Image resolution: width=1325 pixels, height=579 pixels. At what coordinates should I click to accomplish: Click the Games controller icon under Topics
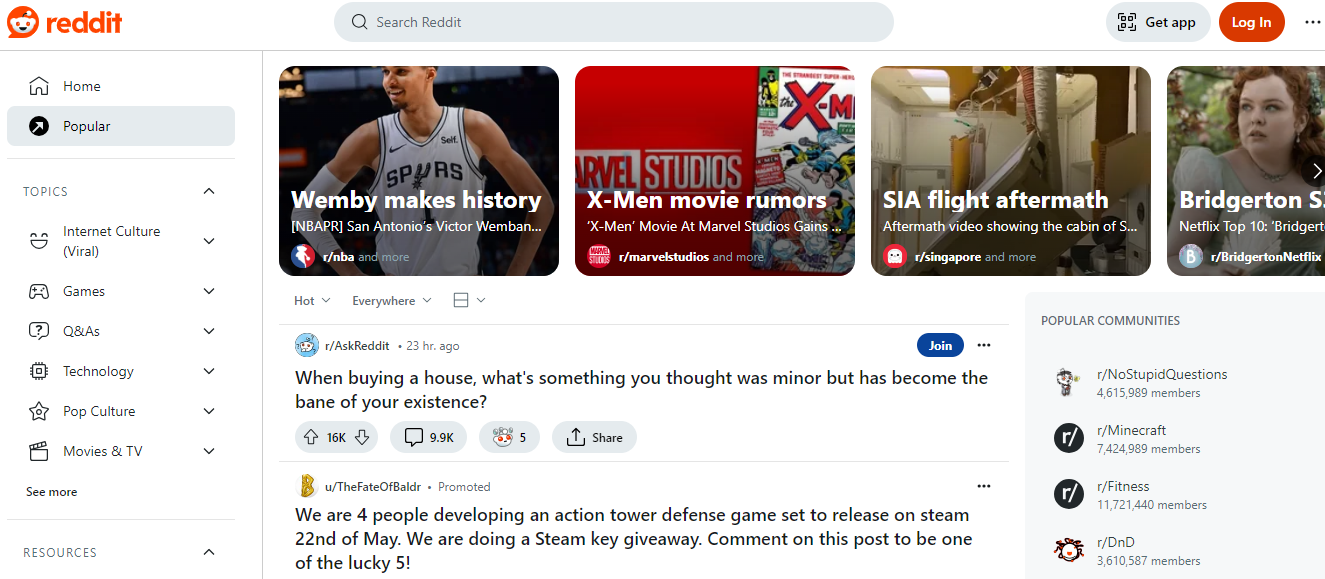tap(38, 290)
